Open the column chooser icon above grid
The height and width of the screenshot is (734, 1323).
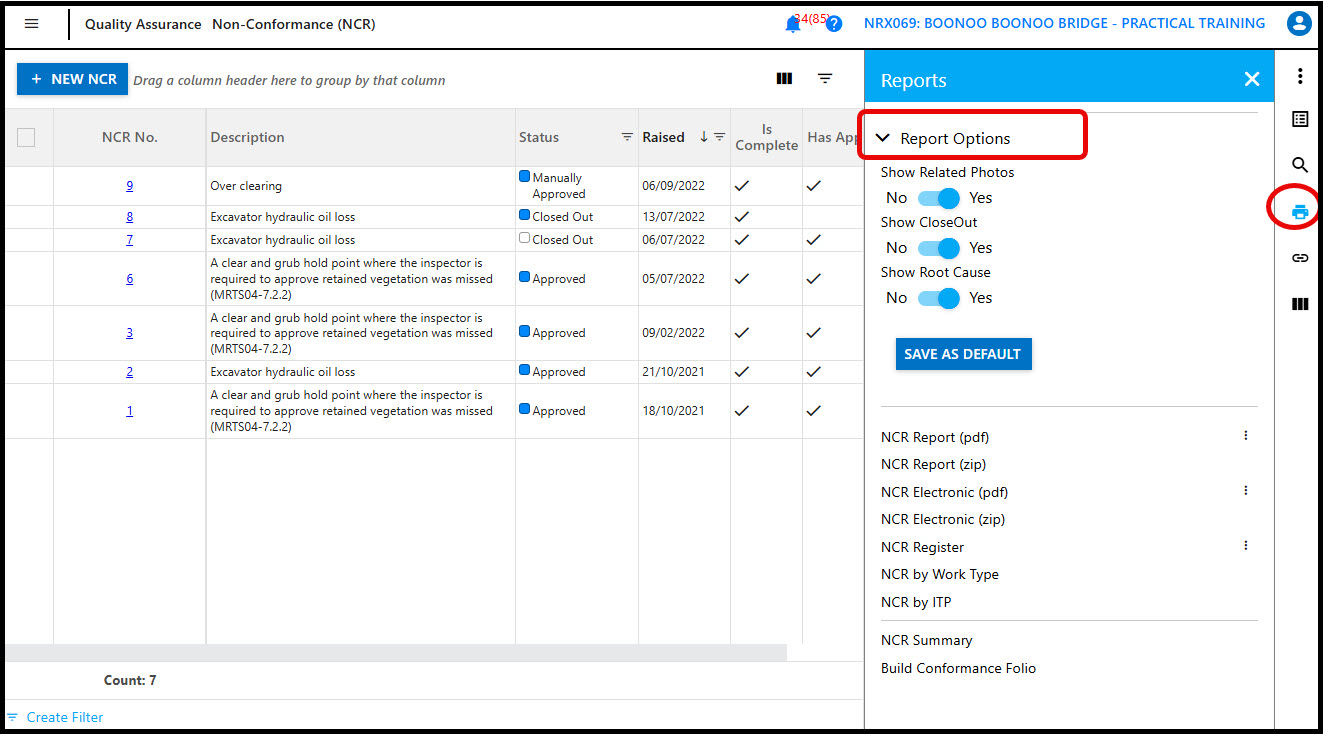click(784, 79)
